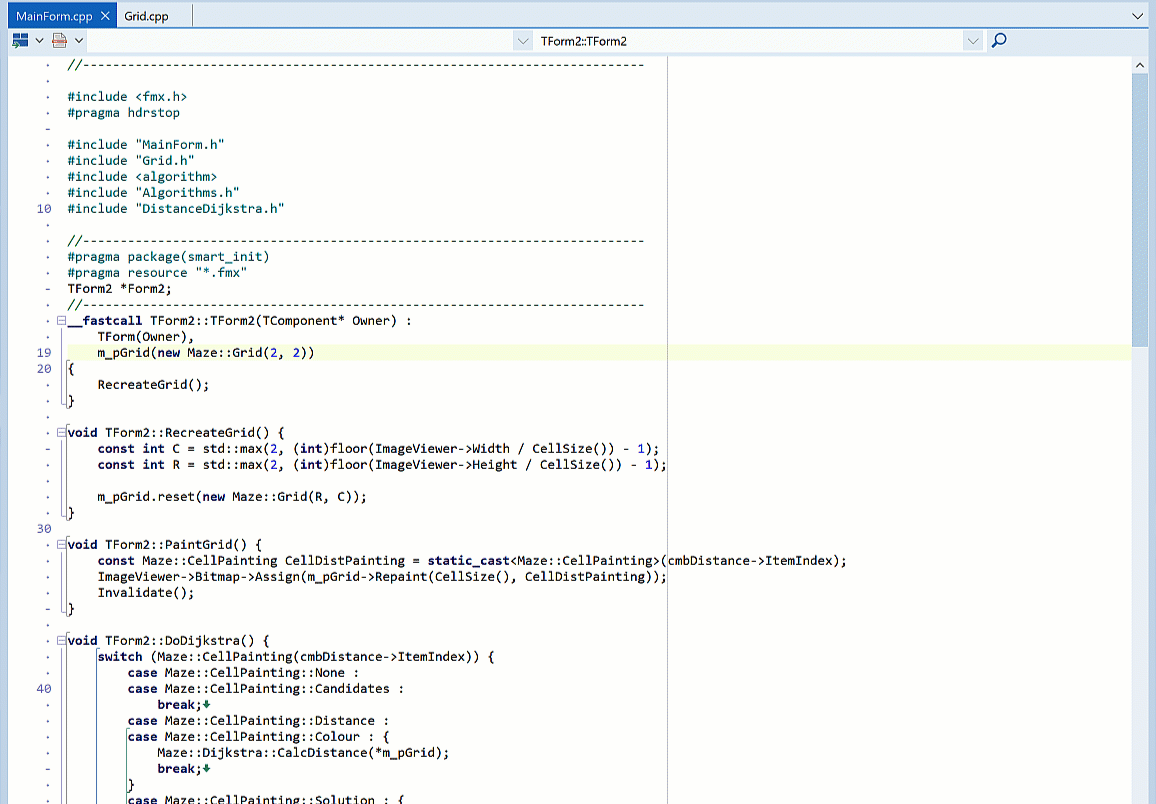The image size is (1156, 804).
Task: Open the TForm2::TForm2 methods dropdown
Action: point(973,40)
